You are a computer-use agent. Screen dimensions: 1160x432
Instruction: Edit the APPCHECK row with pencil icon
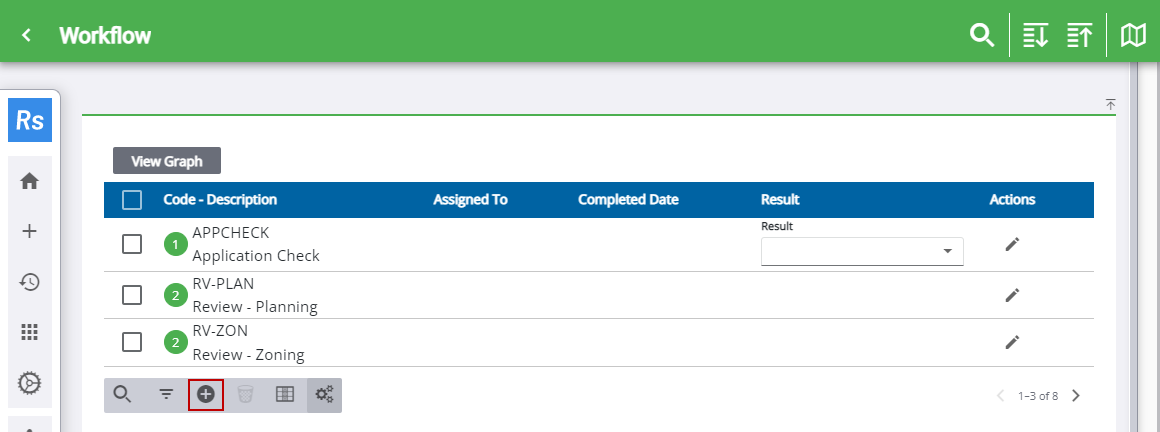pos(1012,245)
